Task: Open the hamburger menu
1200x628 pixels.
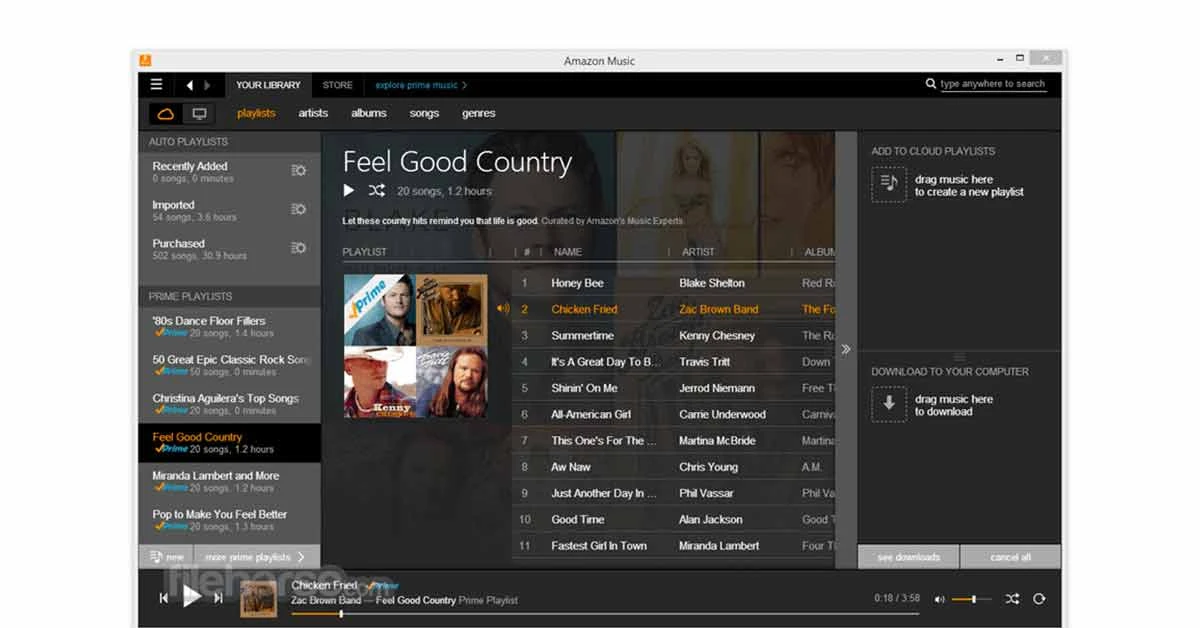Action: [x=156, y=84]
